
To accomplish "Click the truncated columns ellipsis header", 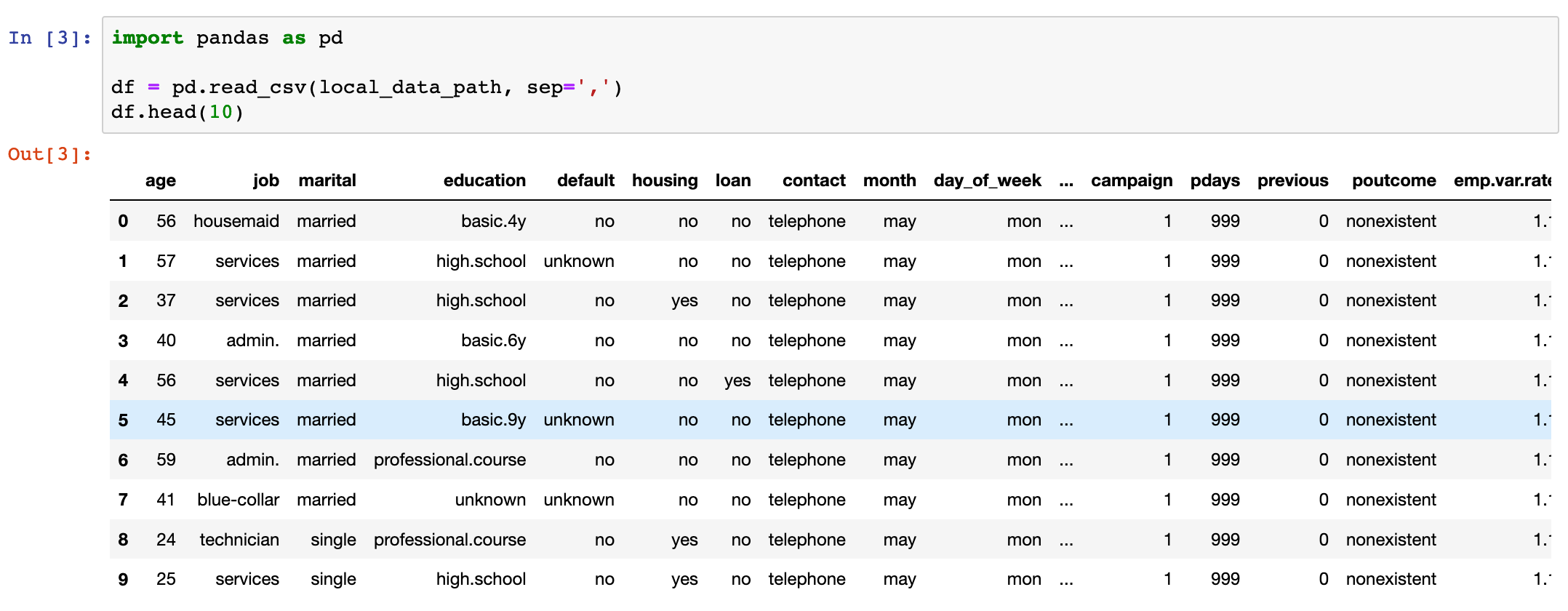I will 1066,180.
